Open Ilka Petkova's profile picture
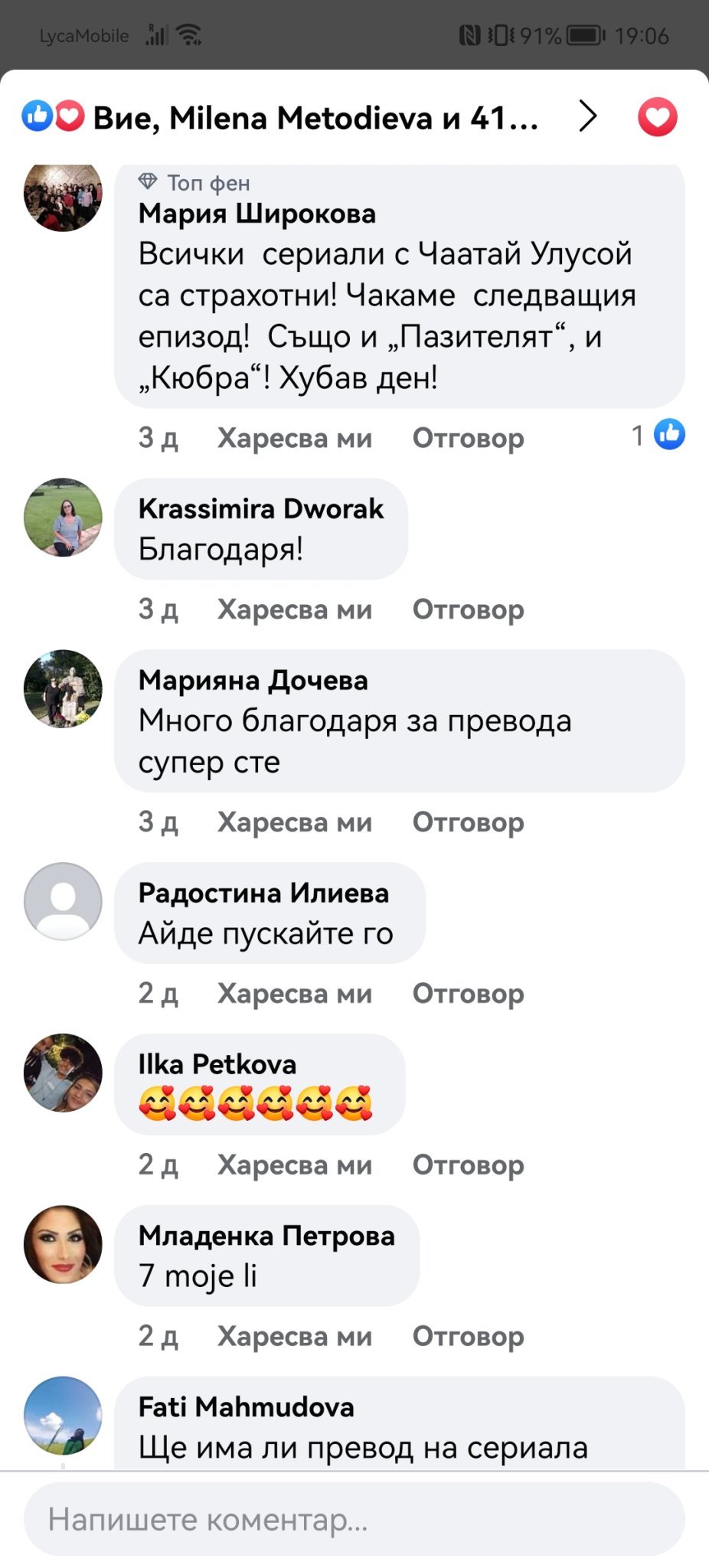The width and height of the screenshot is (709, 1568). 63,1073
